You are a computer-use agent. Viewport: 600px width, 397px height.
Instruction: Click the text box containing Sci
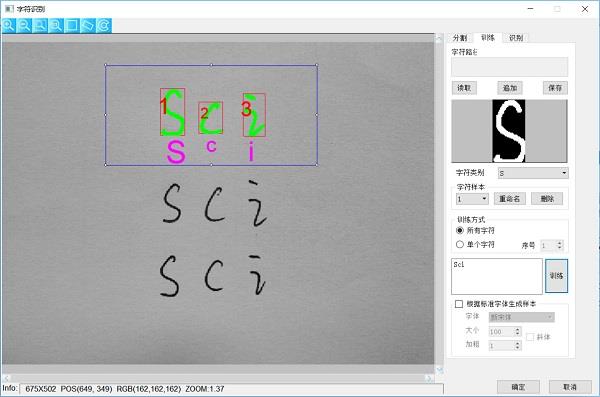pos(497,276)
